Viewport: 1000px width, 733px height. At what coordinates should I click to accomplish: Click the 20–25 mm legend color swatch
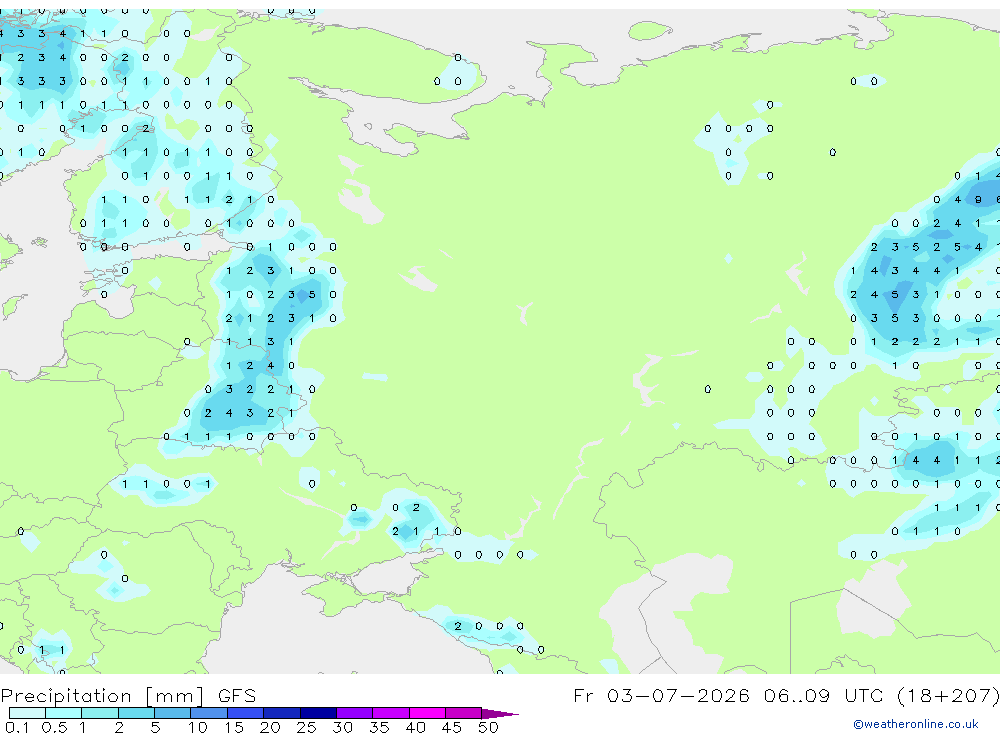point(282,713)
